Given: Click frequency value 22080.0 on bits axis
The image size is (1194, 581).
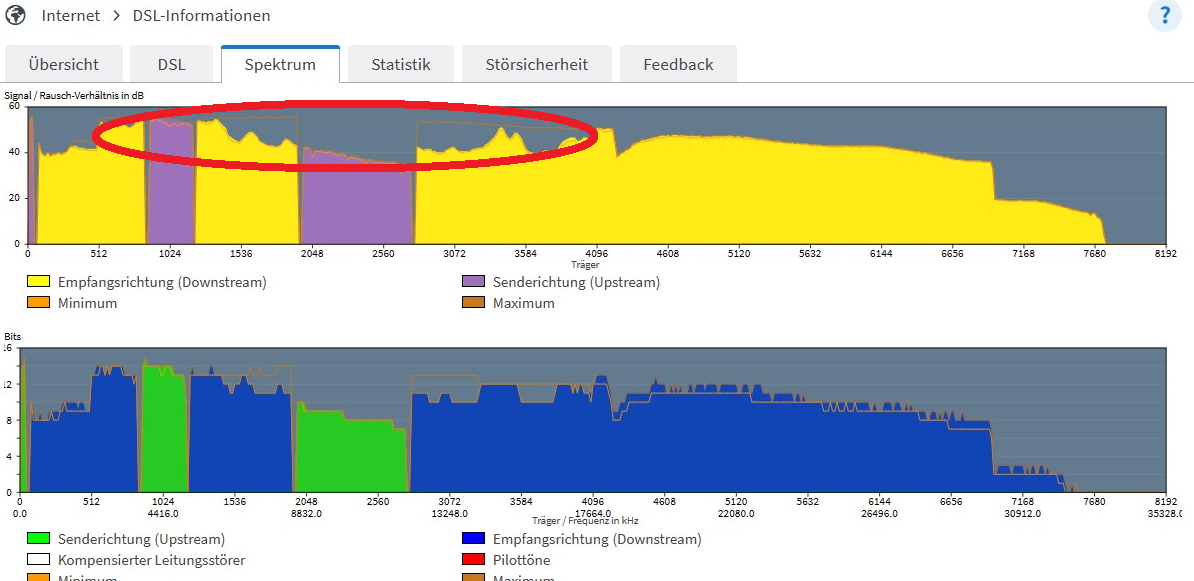Looking at the screenshot, I should click(736, 513).
